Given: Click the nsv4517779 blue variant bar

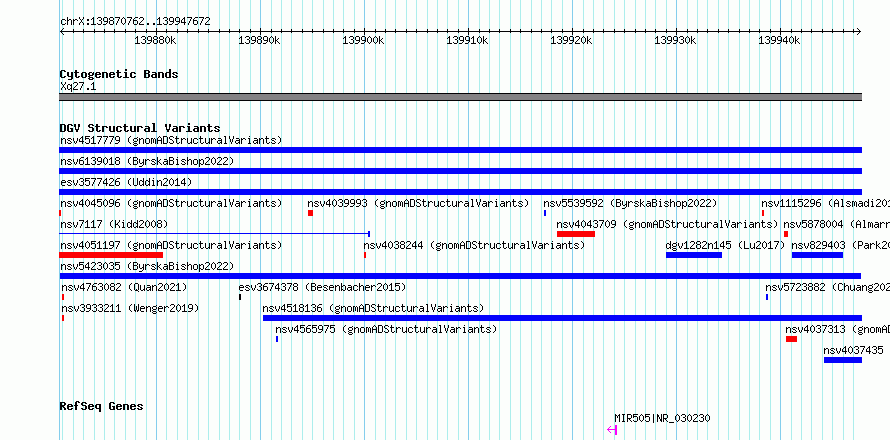Looking at the screenshot, I should (460, 150).
